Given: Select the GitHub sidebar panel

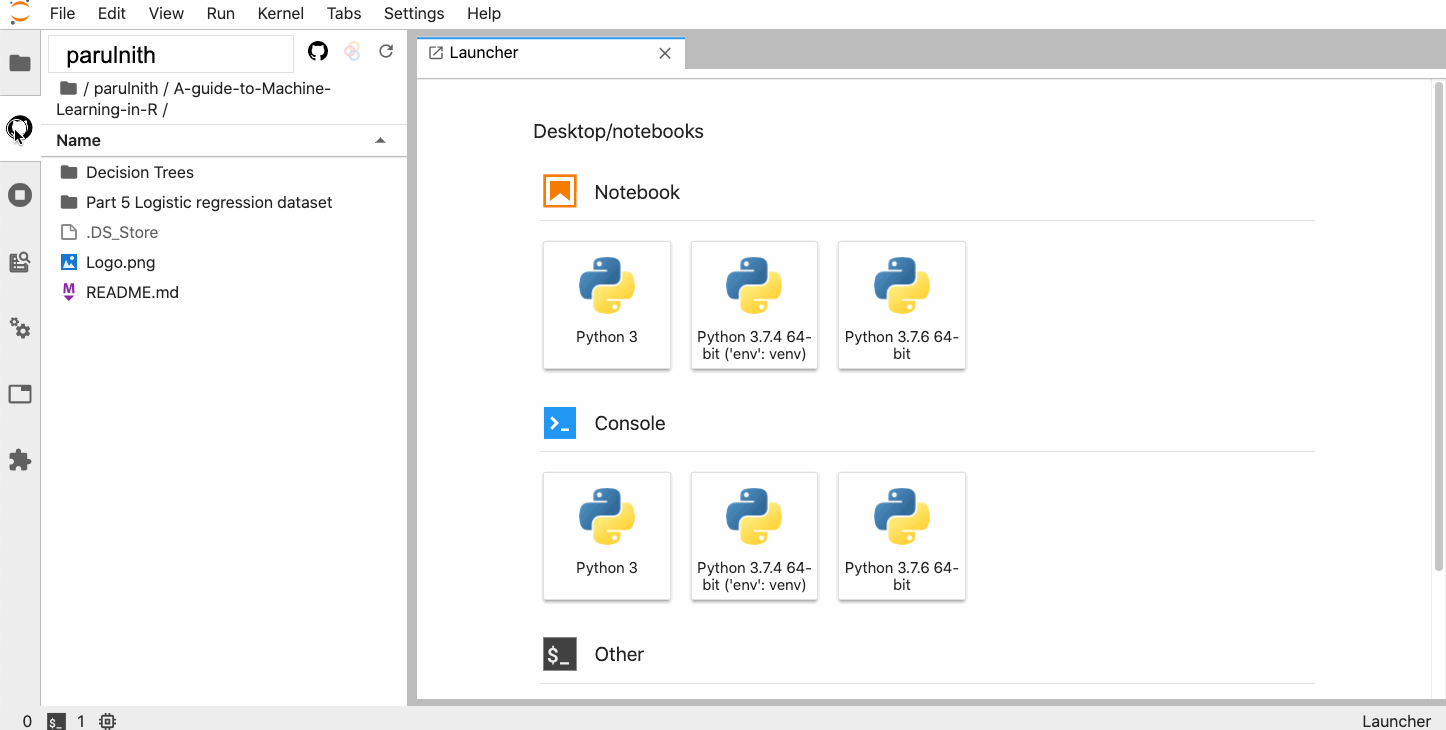Looking at the screenshot, I should (x=20, y=128).
